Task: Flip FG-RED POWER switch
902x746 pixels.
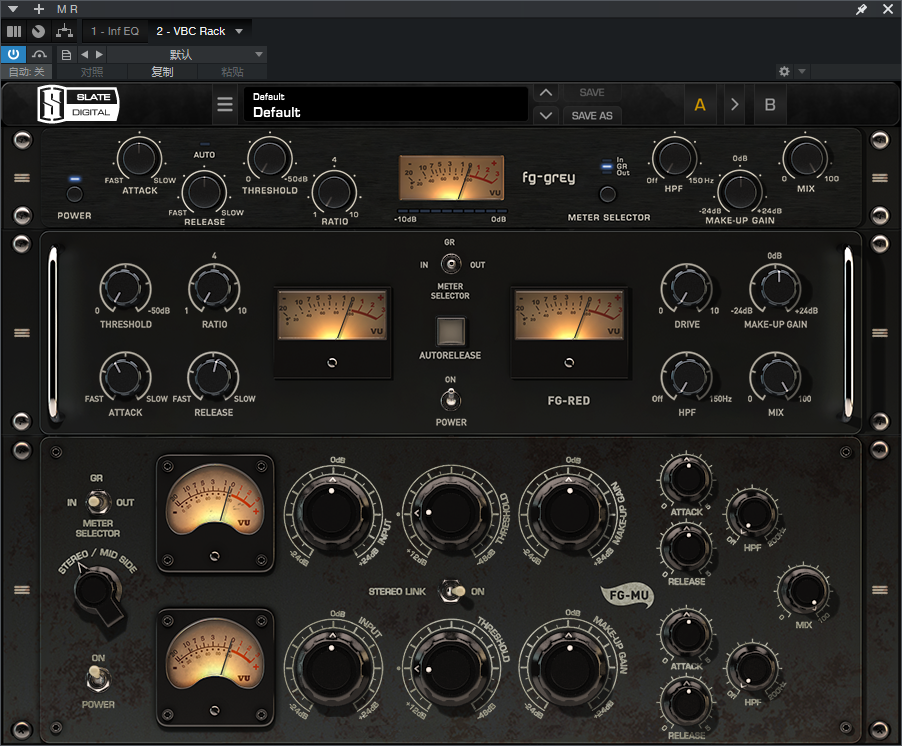Action: 450,399
